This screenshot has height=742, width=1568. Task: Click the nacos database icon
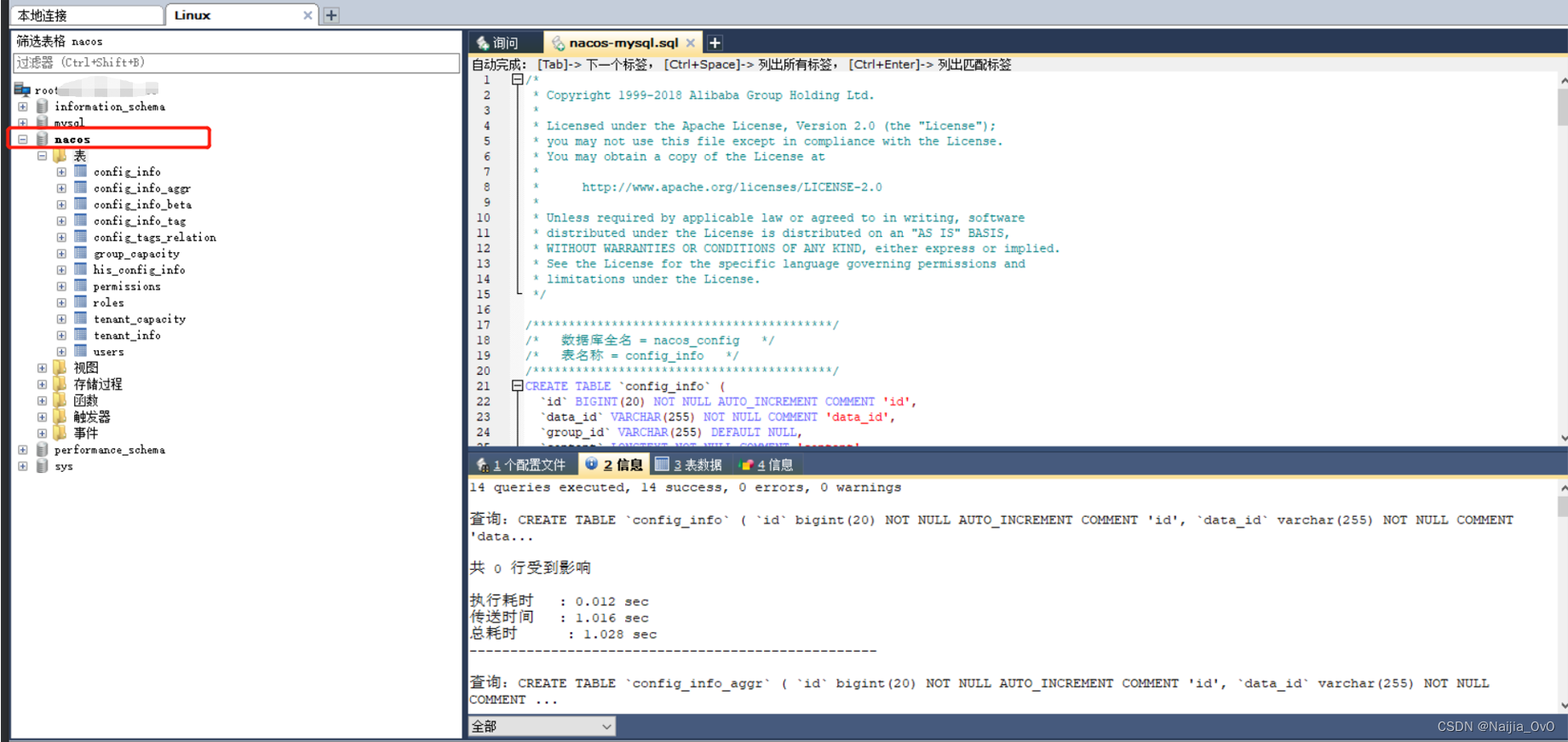coord(42,139)
